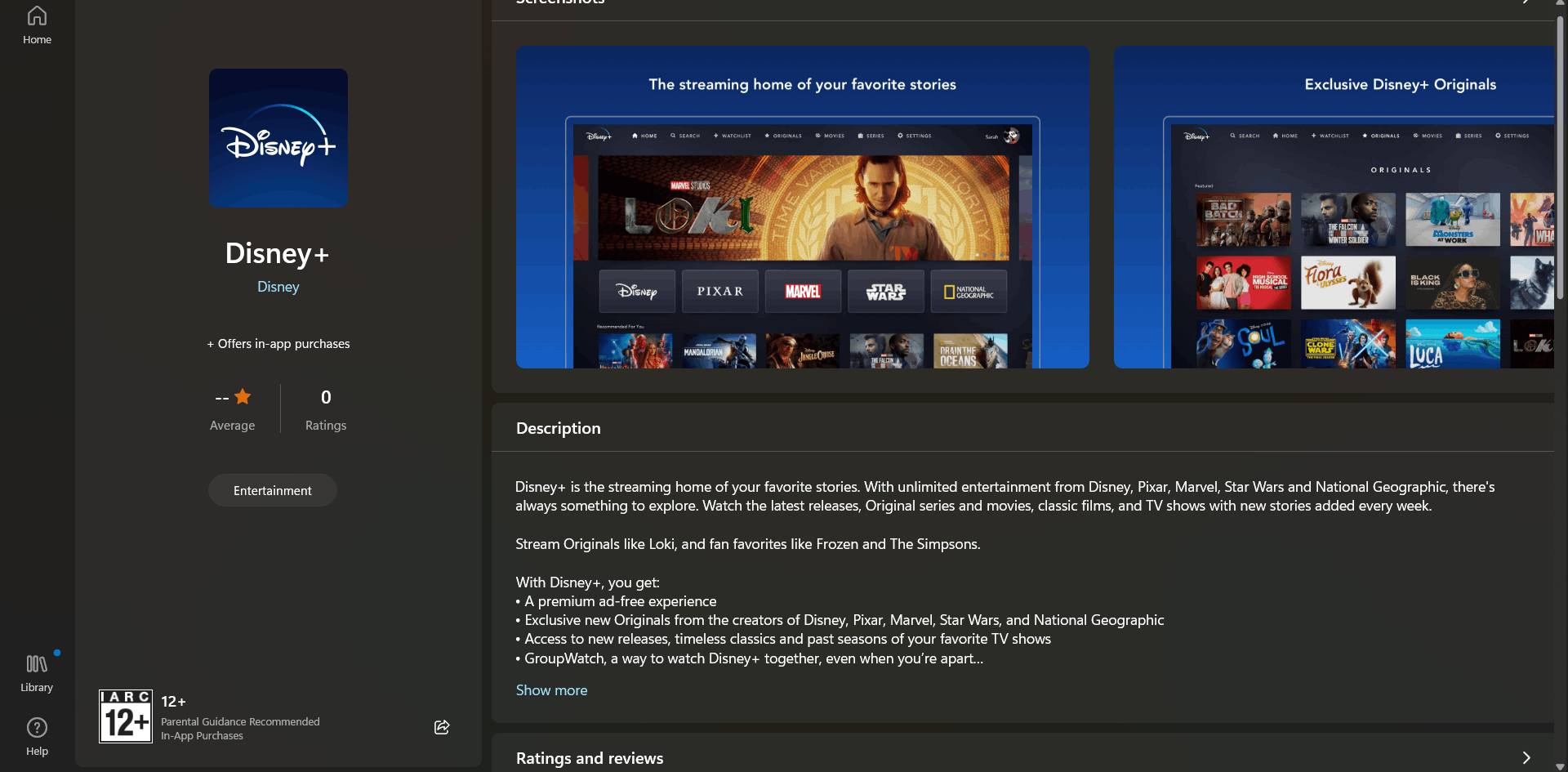Open the Loki streaming home screenshot

pos(803,207)
